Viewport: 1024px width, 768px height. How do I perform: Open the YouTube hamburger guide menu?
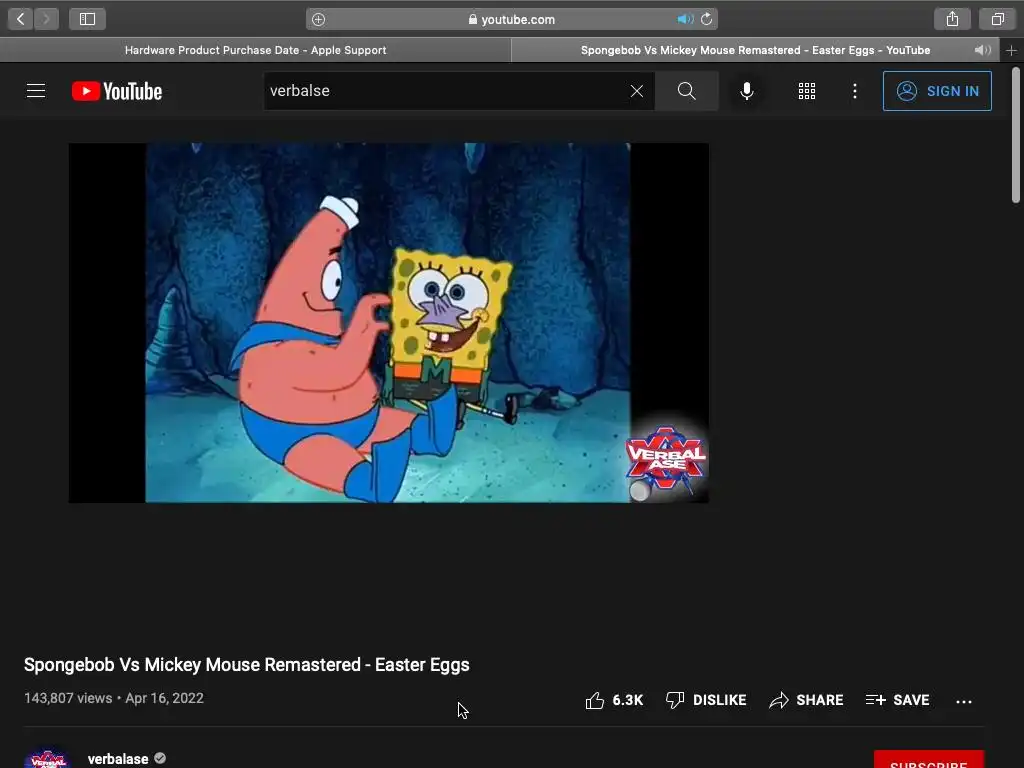[x=36, y=91]
